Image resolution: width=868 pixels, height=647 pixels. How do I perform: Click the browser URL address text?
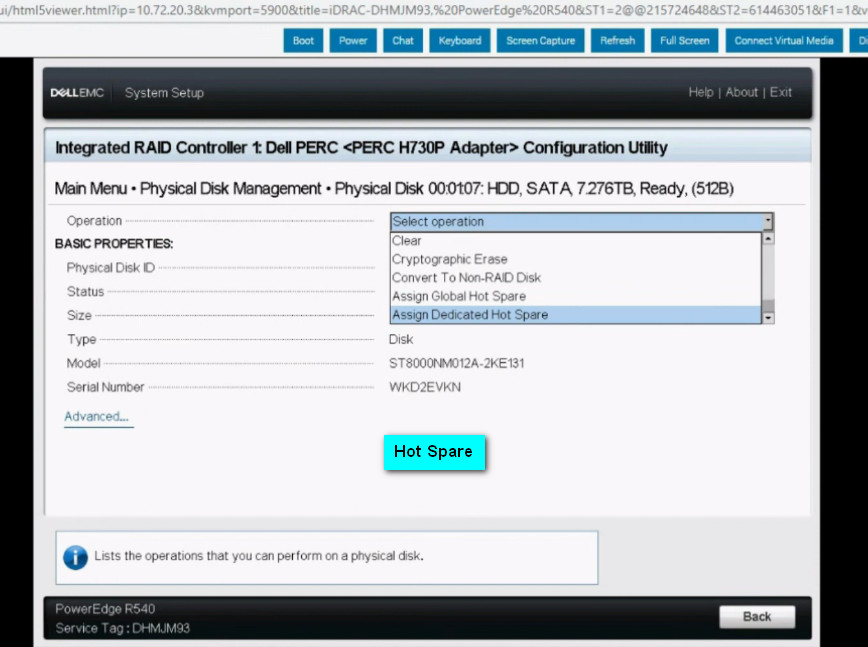434,10
